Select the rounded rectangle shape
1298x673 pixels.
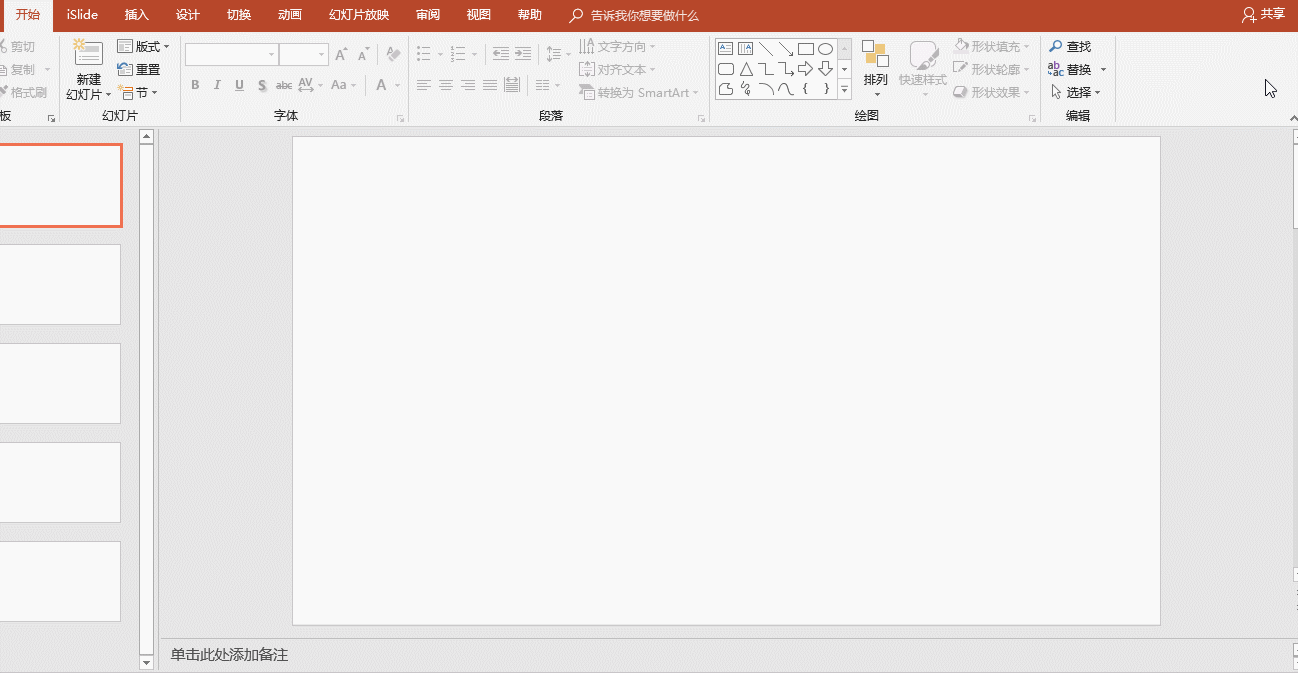(726, 69)
